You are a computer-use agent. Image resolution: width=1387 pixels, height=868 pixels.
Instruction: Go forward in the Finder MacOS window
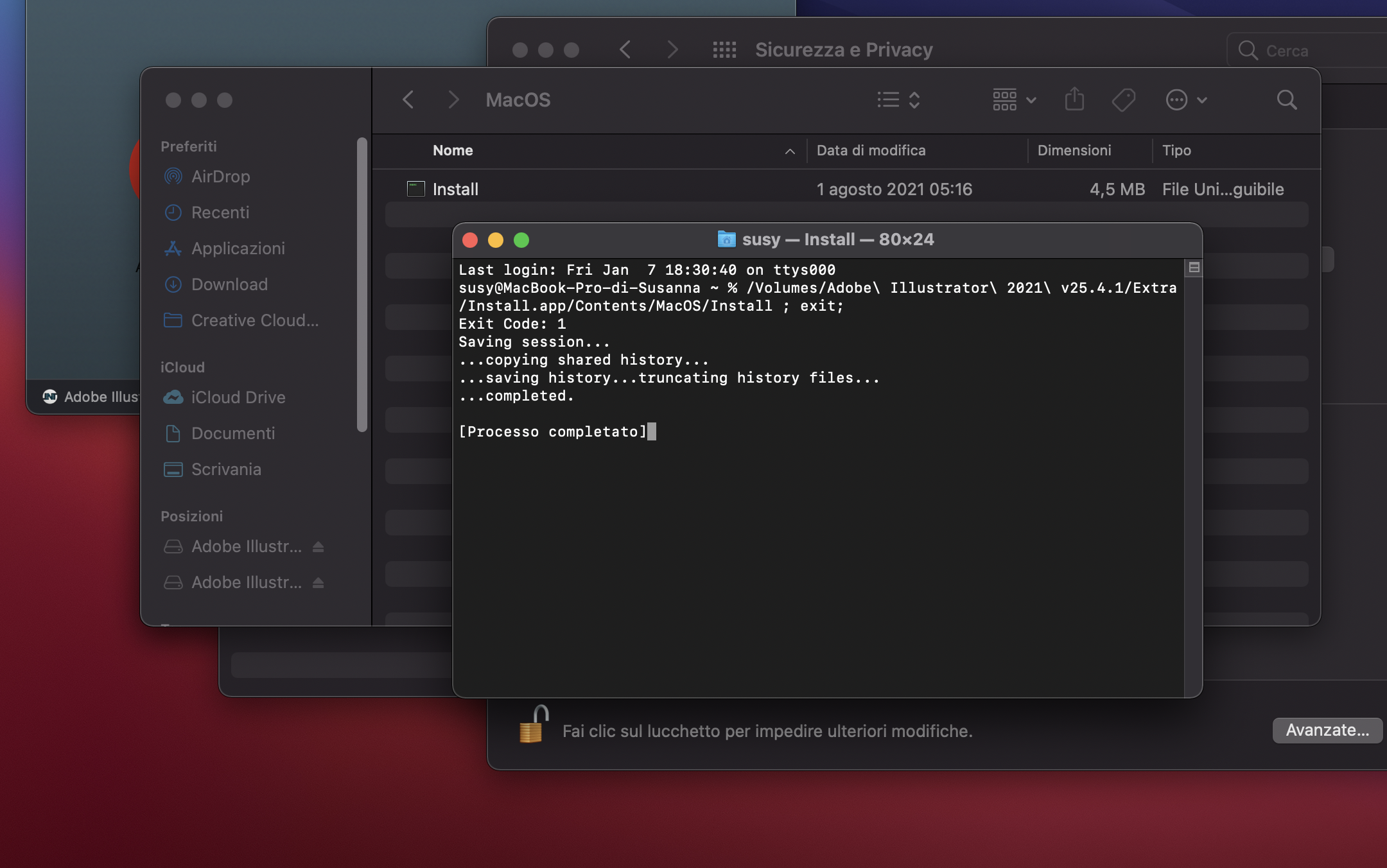pyautogui.click(x=453, y=100)
